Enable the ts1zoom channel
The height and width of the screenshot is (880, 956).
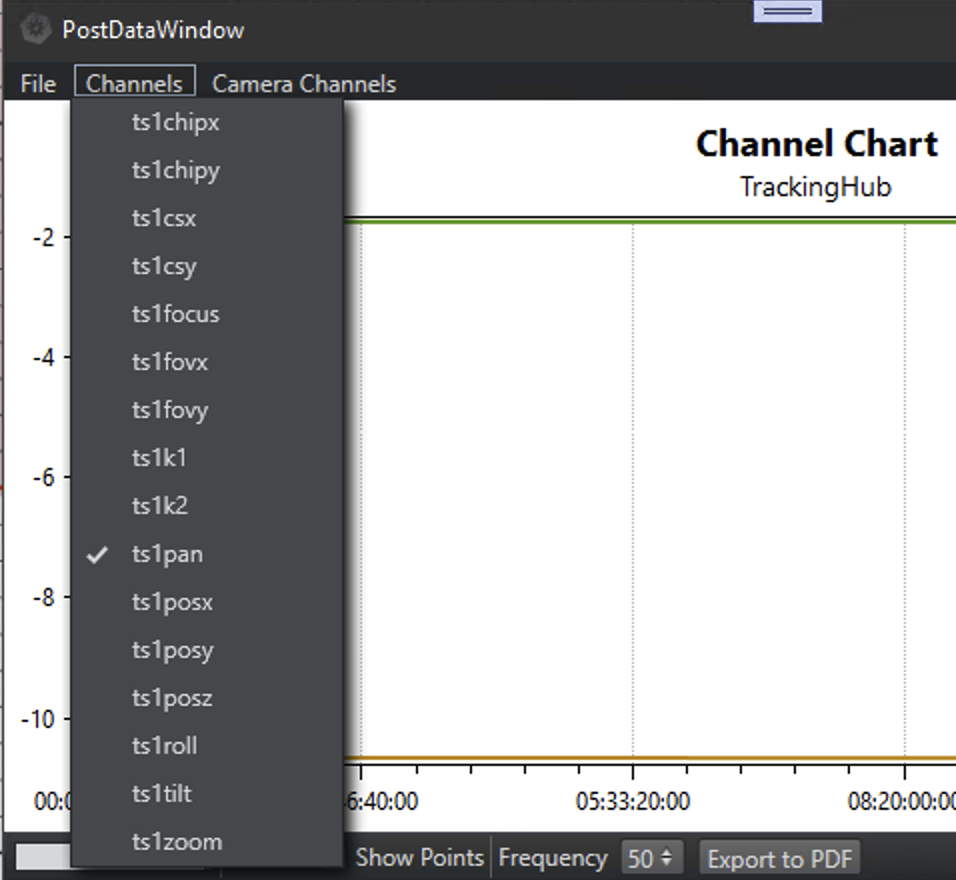click(177, 842)
